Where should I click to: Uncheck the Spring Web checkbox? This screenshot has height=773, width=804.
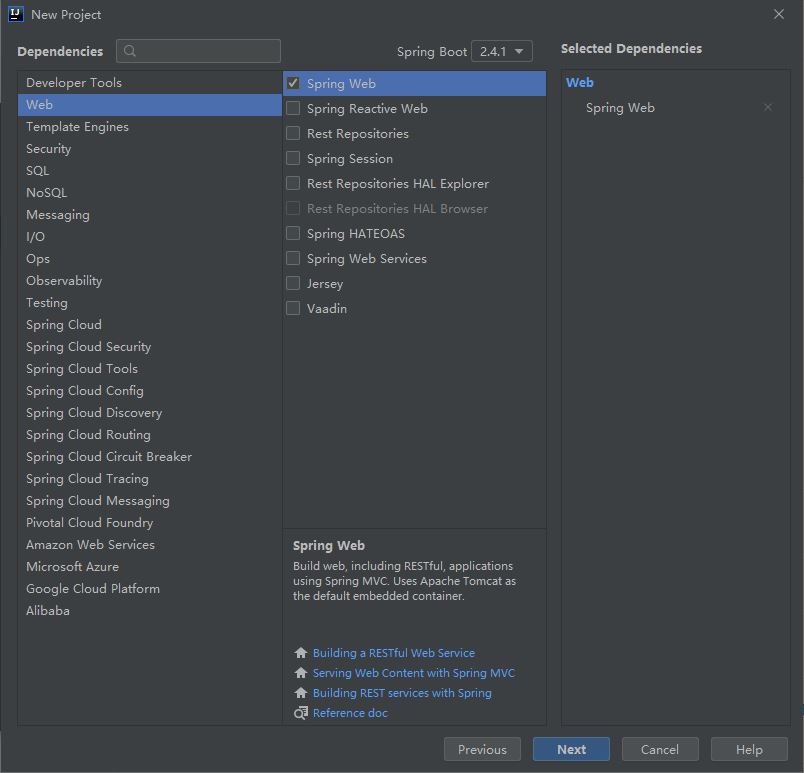click(293, 83)
